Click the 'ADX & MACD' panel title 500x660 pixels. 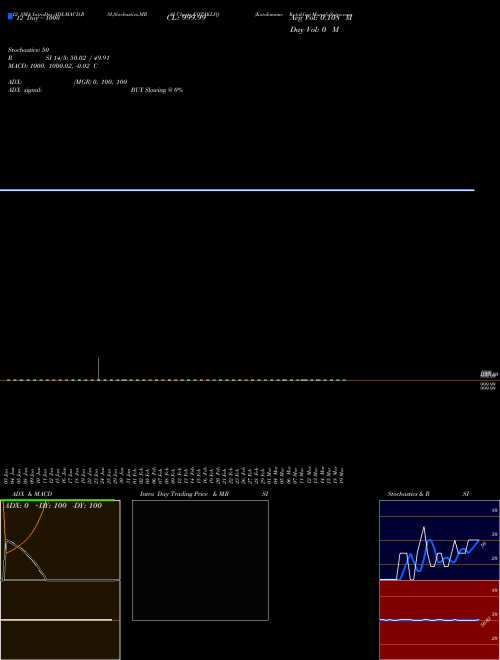(x=32, y=494)
